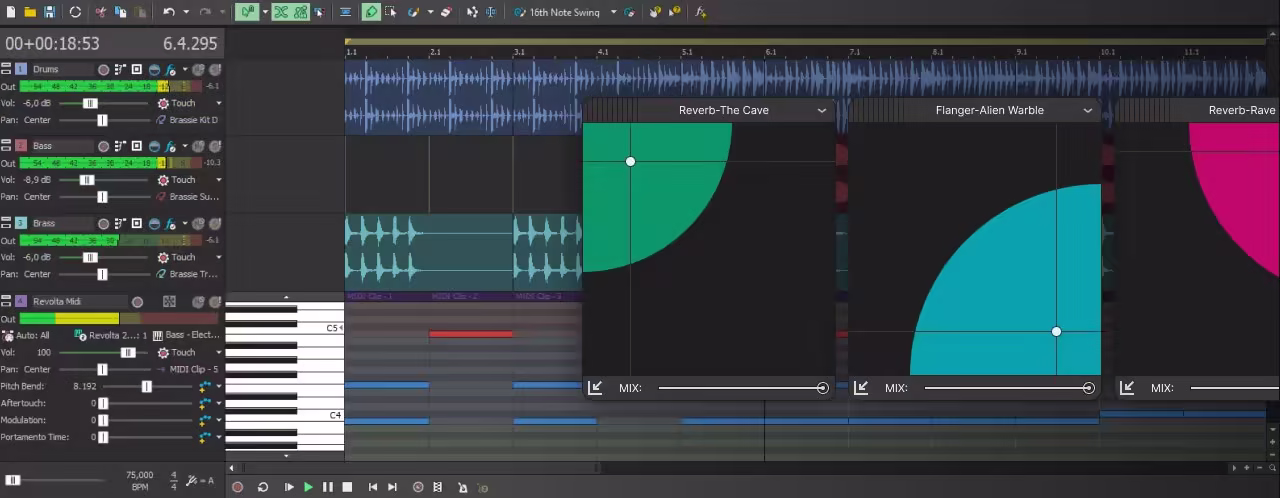Click the expand arrow icon in Reverb-The Cave panel
This screenshot has width=1280, height=498.
[595, 388]
